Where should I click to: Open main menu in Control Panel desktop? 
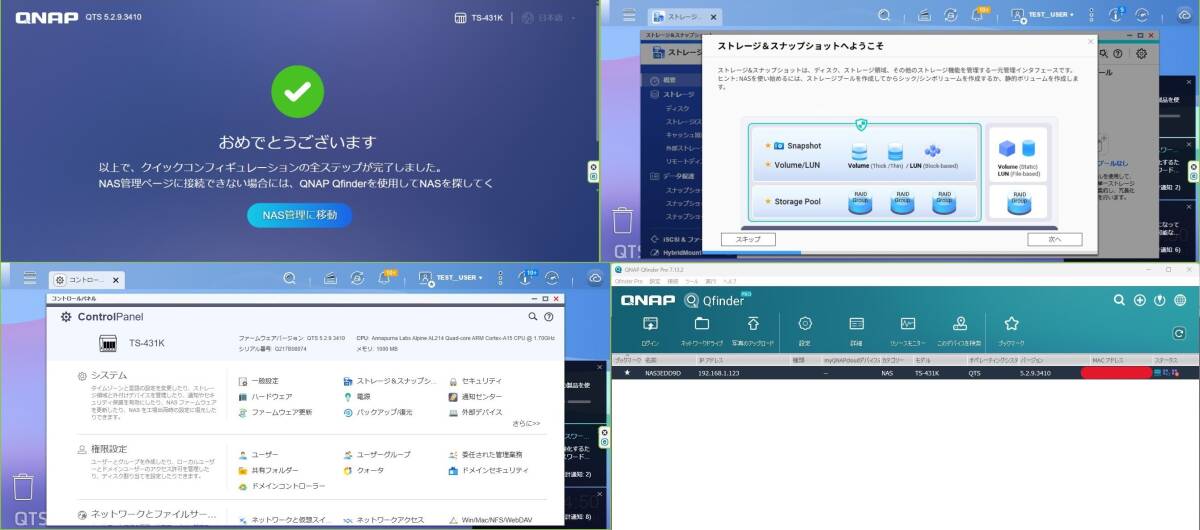(30, 278)
